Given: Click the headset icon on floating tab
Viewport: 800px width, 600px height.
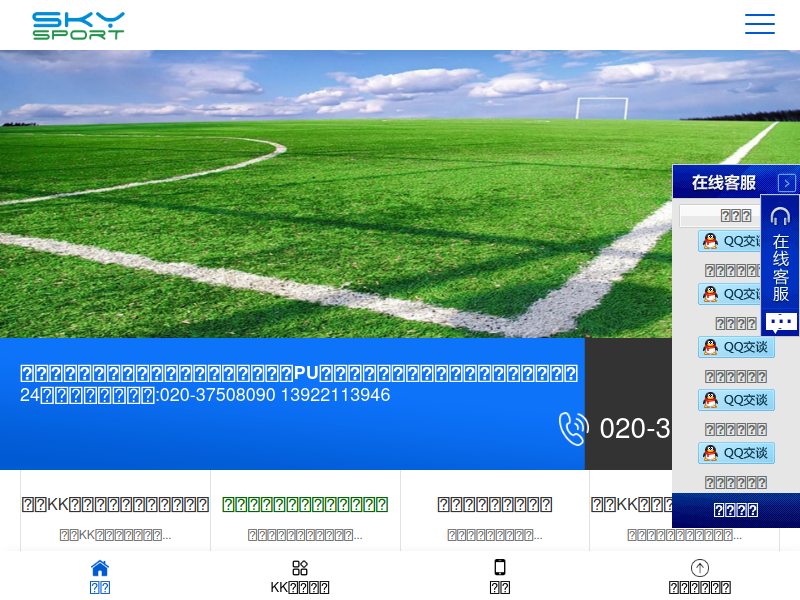Looking at the screenshot, I should coord(780,216).
